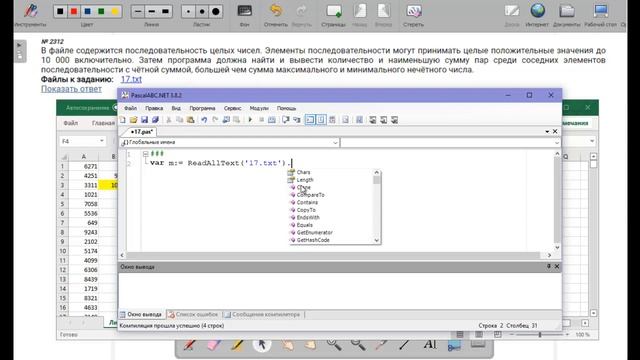Open the Сервис menu
640x360 pixels.
click(232, 108)
